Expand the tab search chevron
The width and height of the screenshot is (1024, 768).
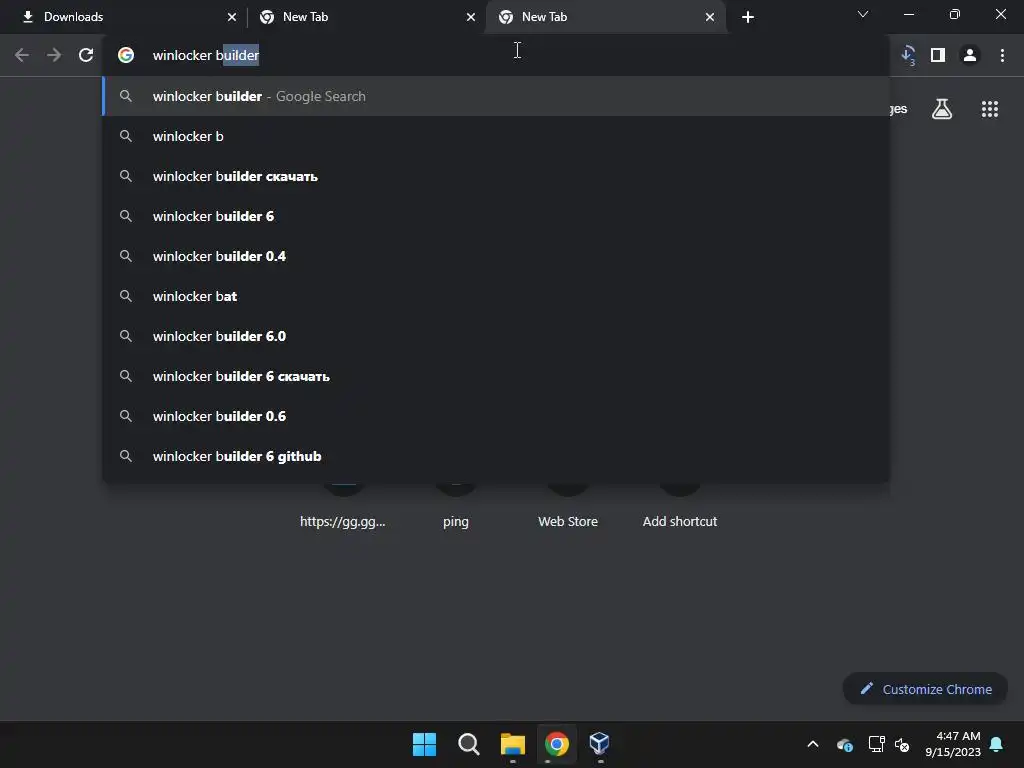(x=863, y=14)
